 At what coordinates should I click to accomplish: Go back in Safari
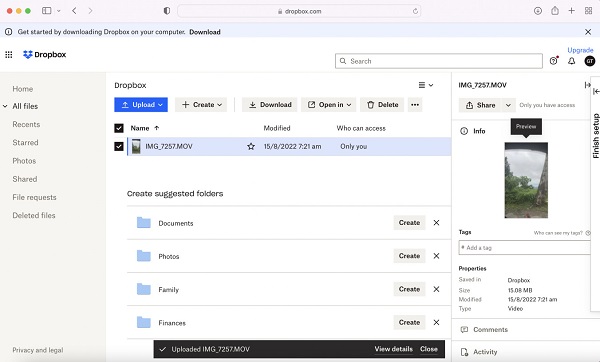pos(74,11)
